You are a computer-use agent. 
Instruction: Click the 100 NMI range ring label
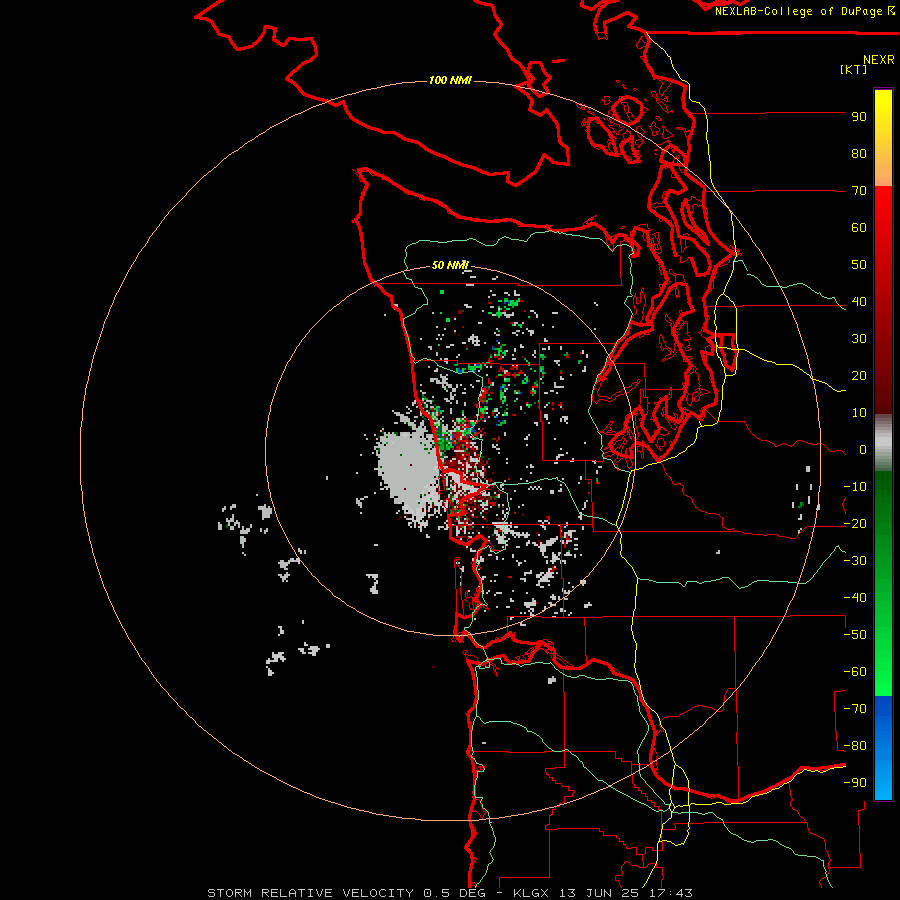point(450,80)
